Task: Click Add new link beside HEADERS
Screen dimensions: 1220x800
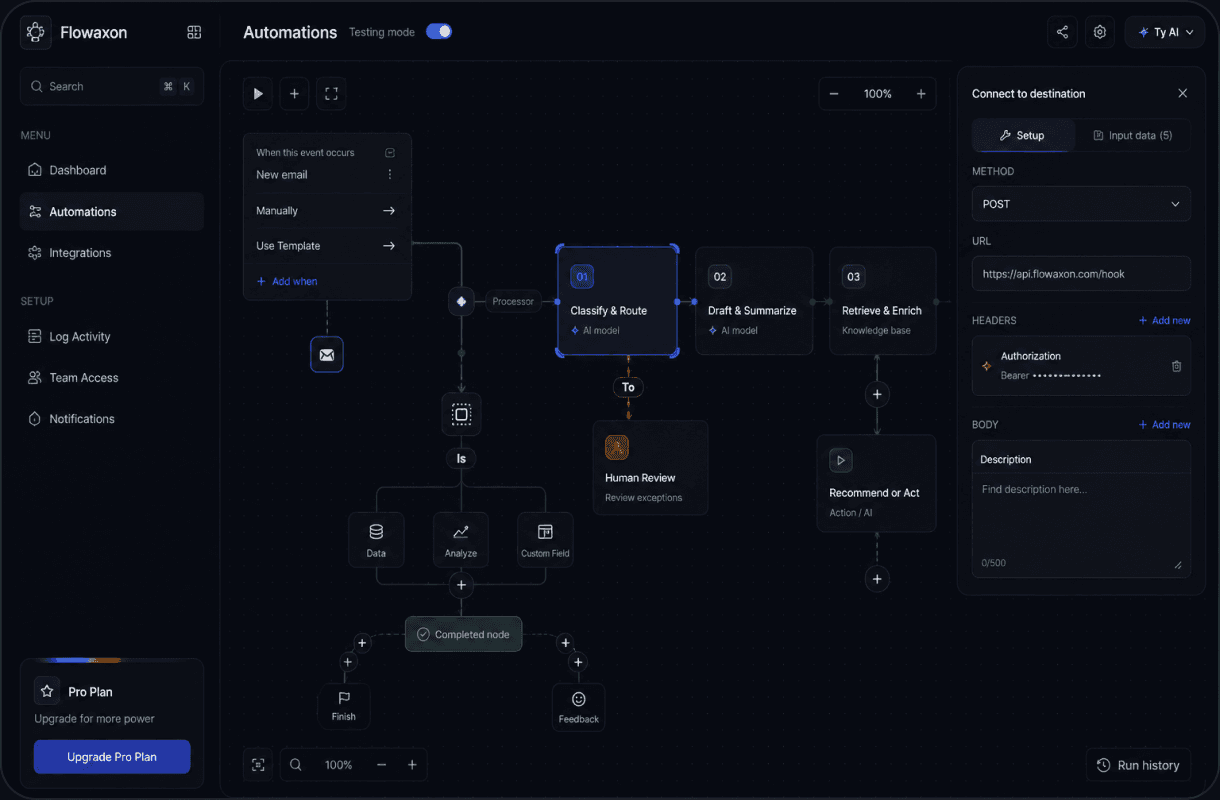Action: [1165, 320]
